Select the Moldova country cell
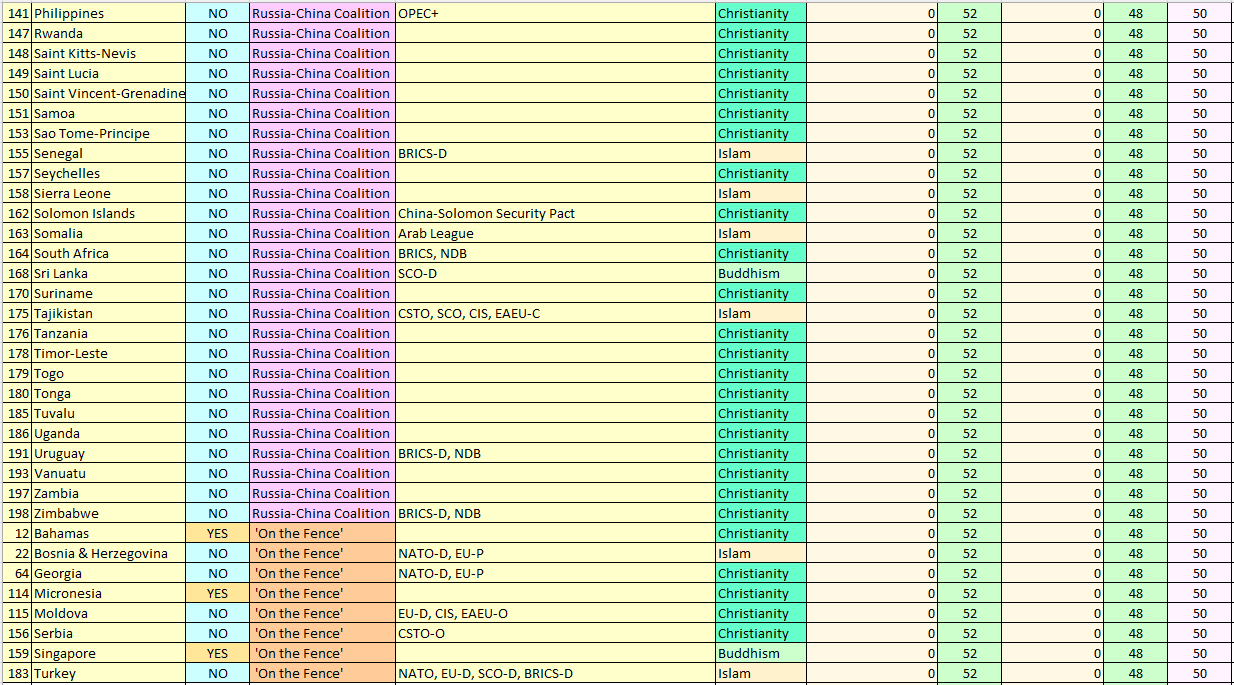This screenshot has height=685, width=1234. click(x=109, y=614)
